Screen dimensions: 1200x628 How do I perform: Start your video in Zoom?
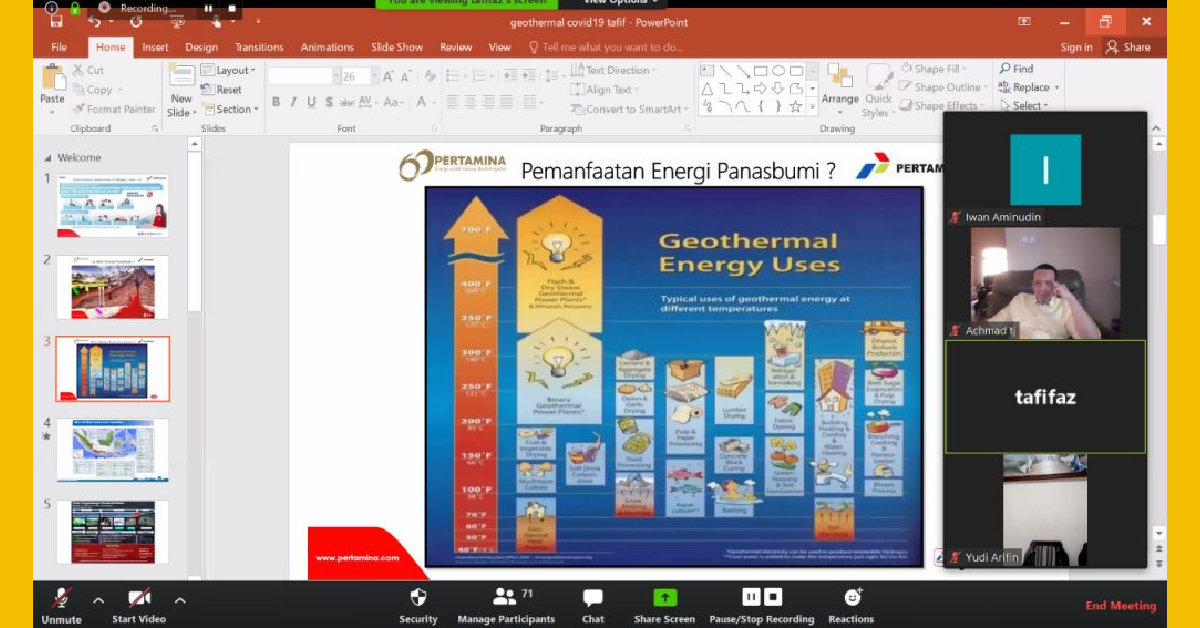click(138, 600)
